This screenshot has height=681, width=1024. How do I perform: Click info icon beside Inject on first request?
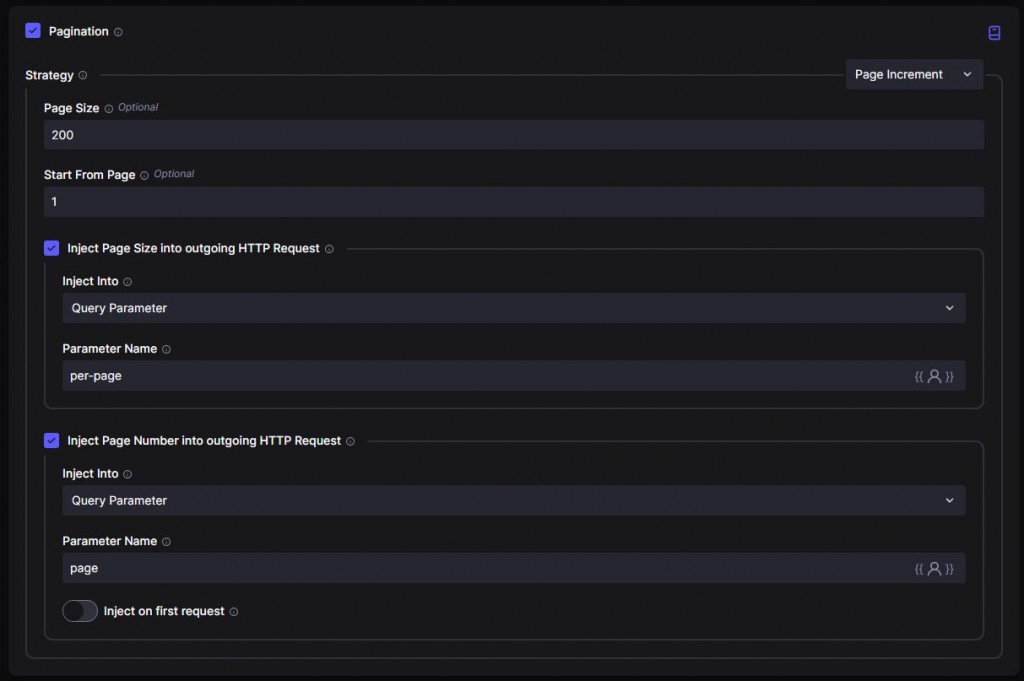tap(234, 612)
